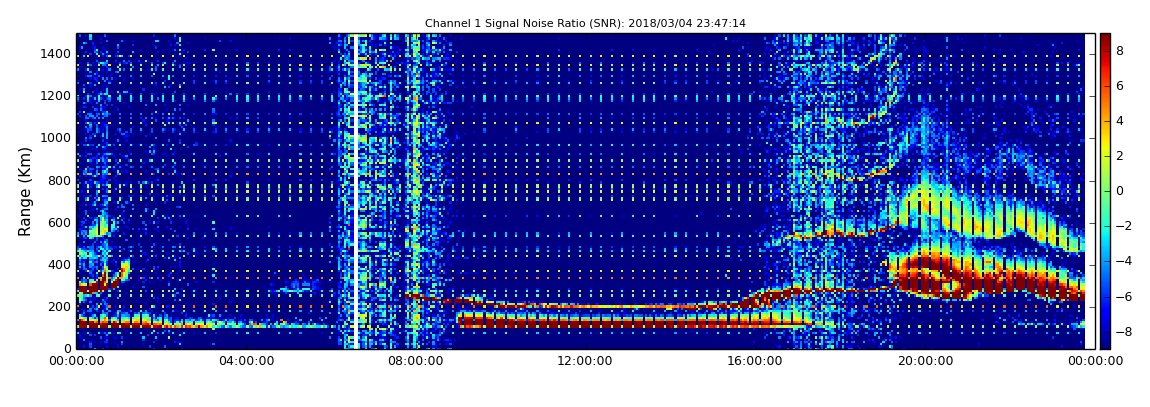Click the plot title showing 2018/03/04 23:47:14

click(585, 23)
